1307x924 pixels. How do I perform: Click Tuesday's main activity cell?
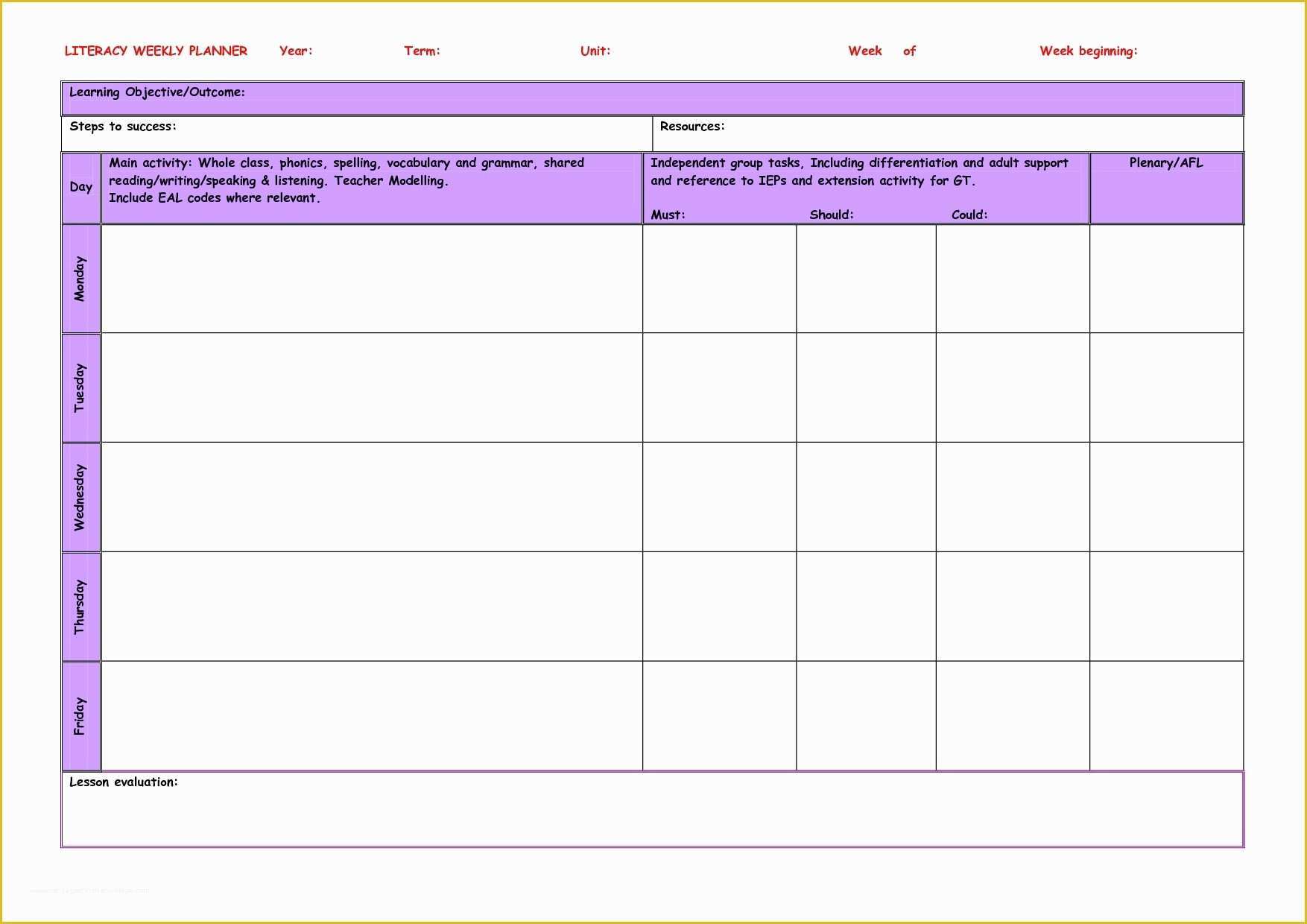tap(372, 387)
